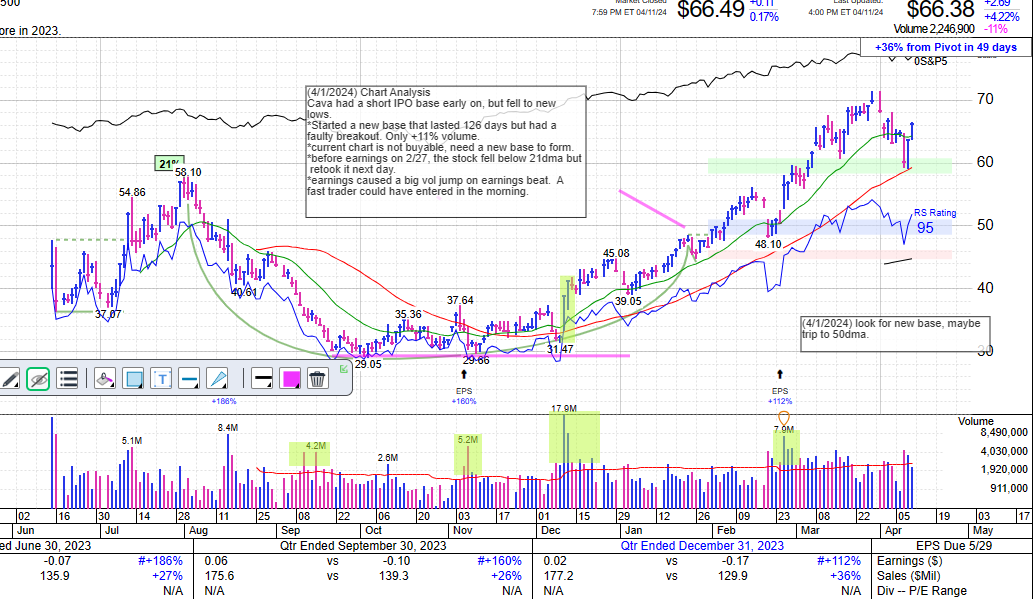The width and height of the screenshot is (1035, 599).
Task: Click the 39.05 price label
Action: pos(628,301)
